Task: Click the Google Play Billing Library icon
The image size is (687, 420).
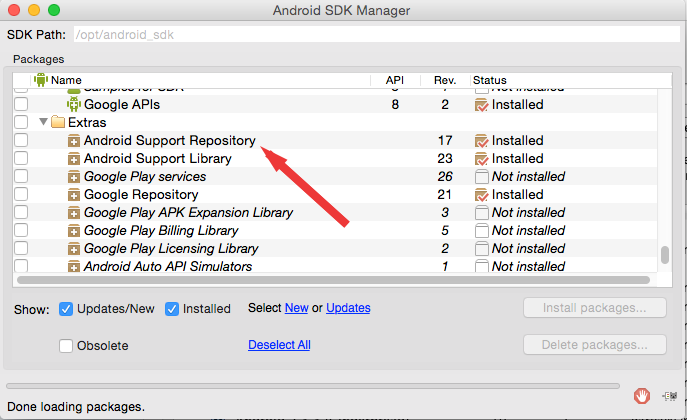Action: point(74,231)
